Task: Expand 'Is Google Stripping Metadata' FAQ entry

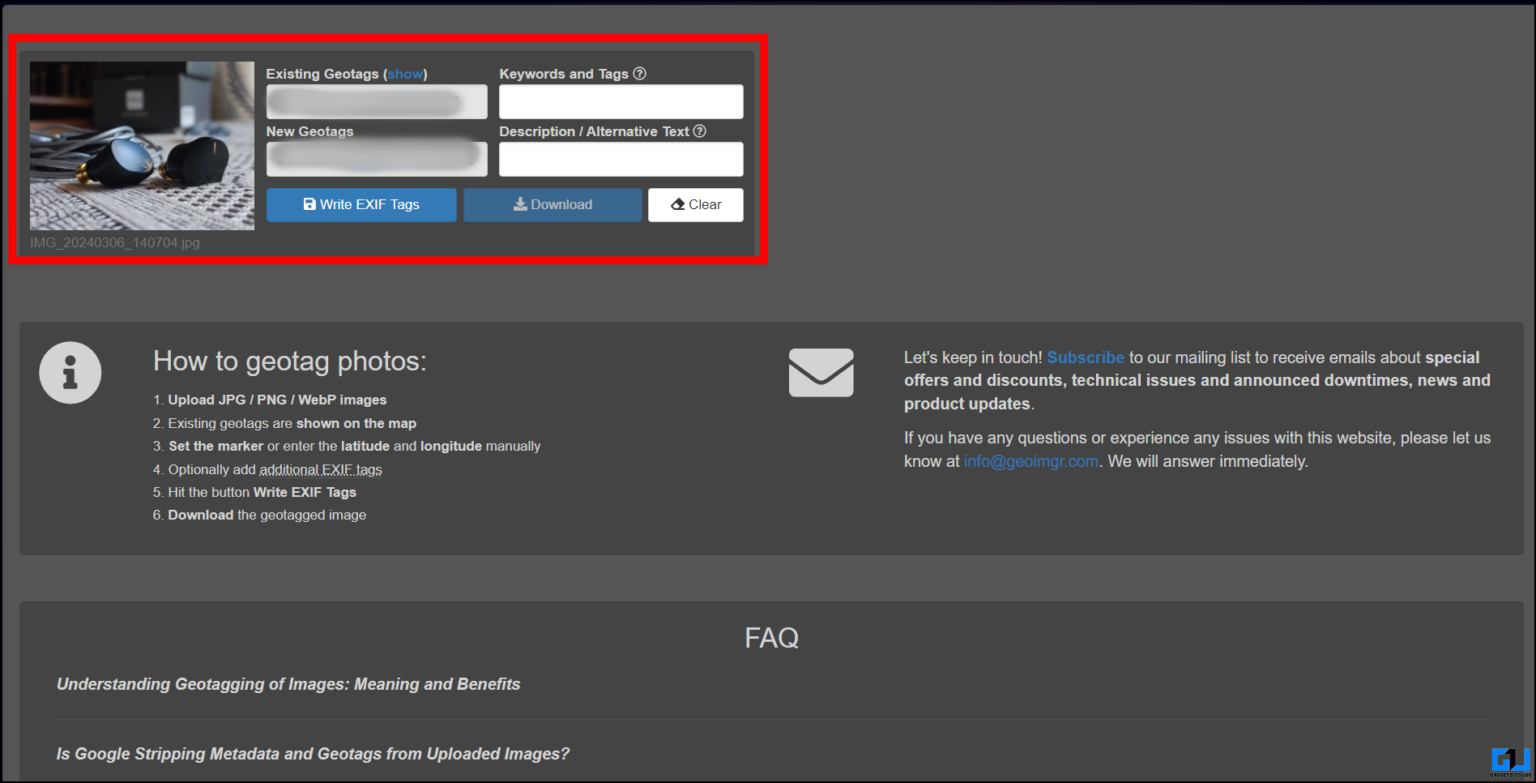Action: pos(313,754)
